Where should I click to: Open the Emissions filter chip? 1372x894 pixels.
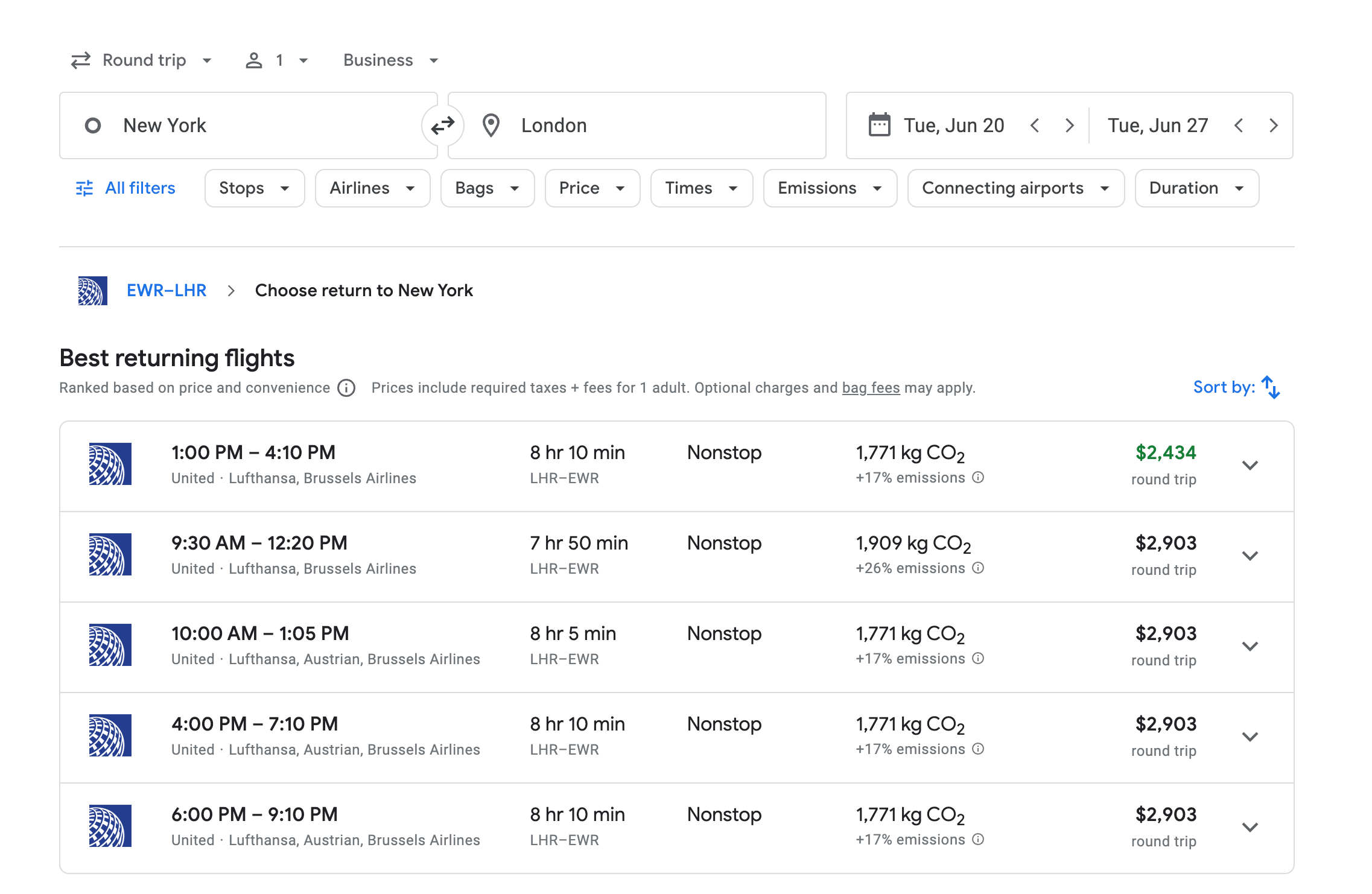pos(830,188)
